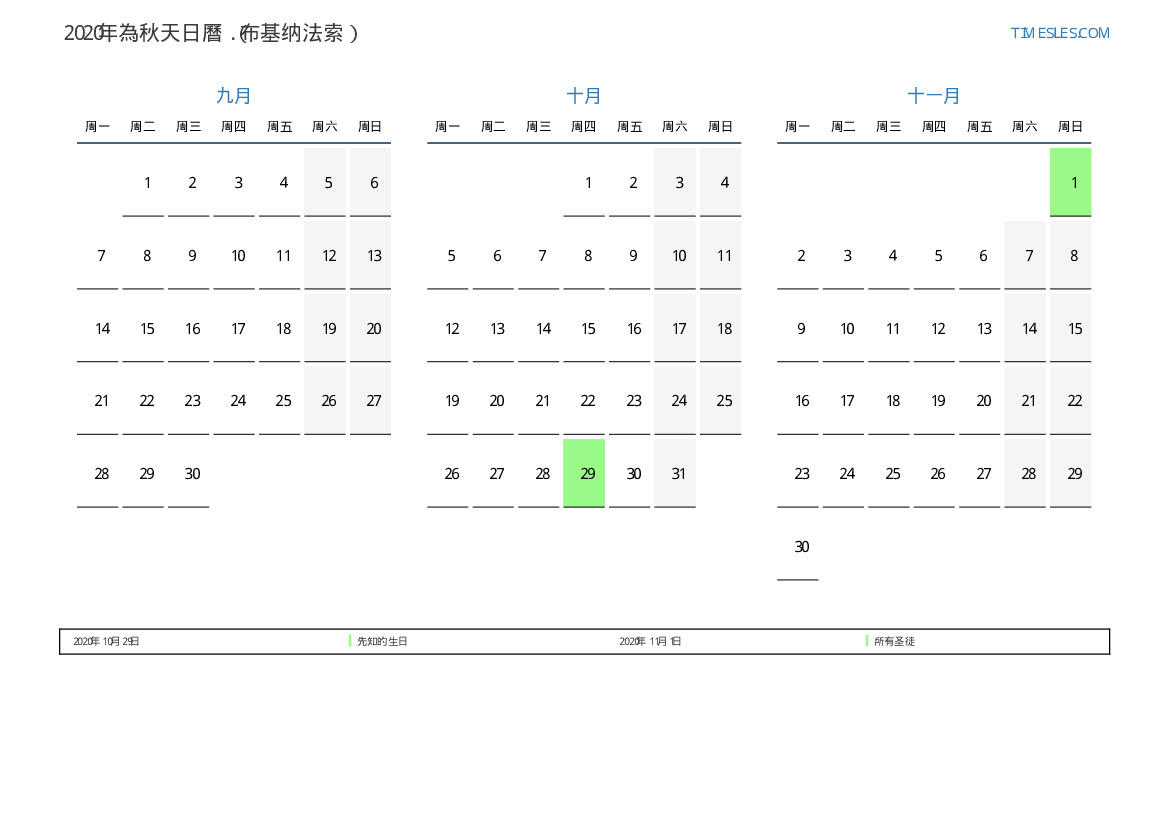
Task: Click 周一 header under 九月
Action: [98, 127]
